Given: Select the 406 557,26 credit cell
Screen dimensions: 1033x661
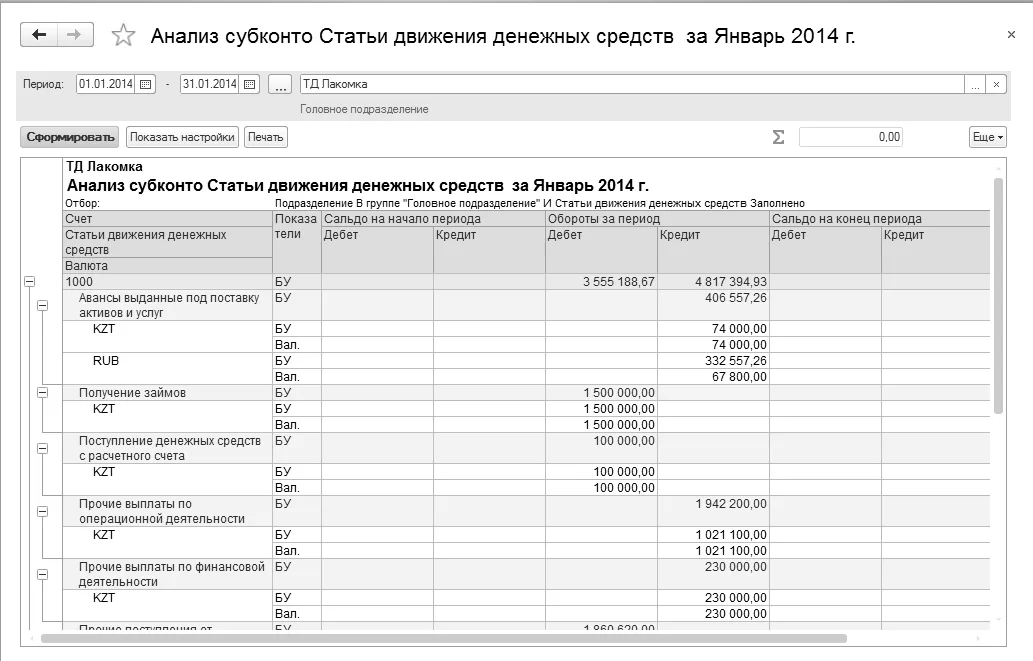Looking at the screenshot, I should tap(713, 305).
